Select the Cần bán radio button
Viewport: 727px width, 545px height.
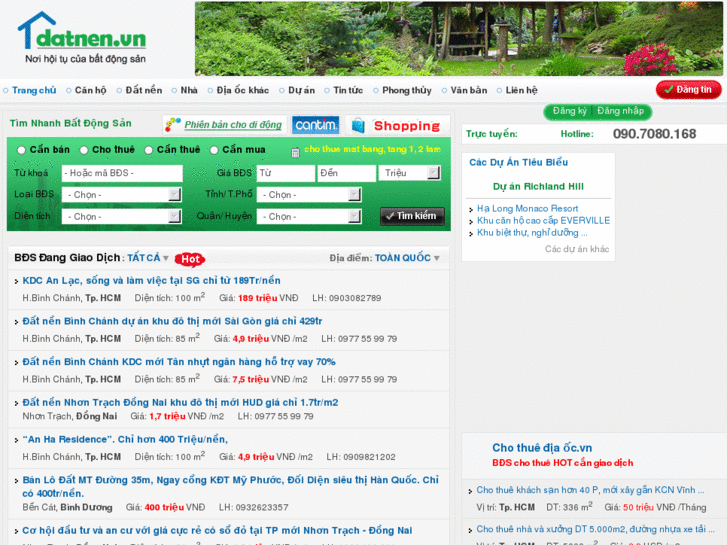click(21, 150)
